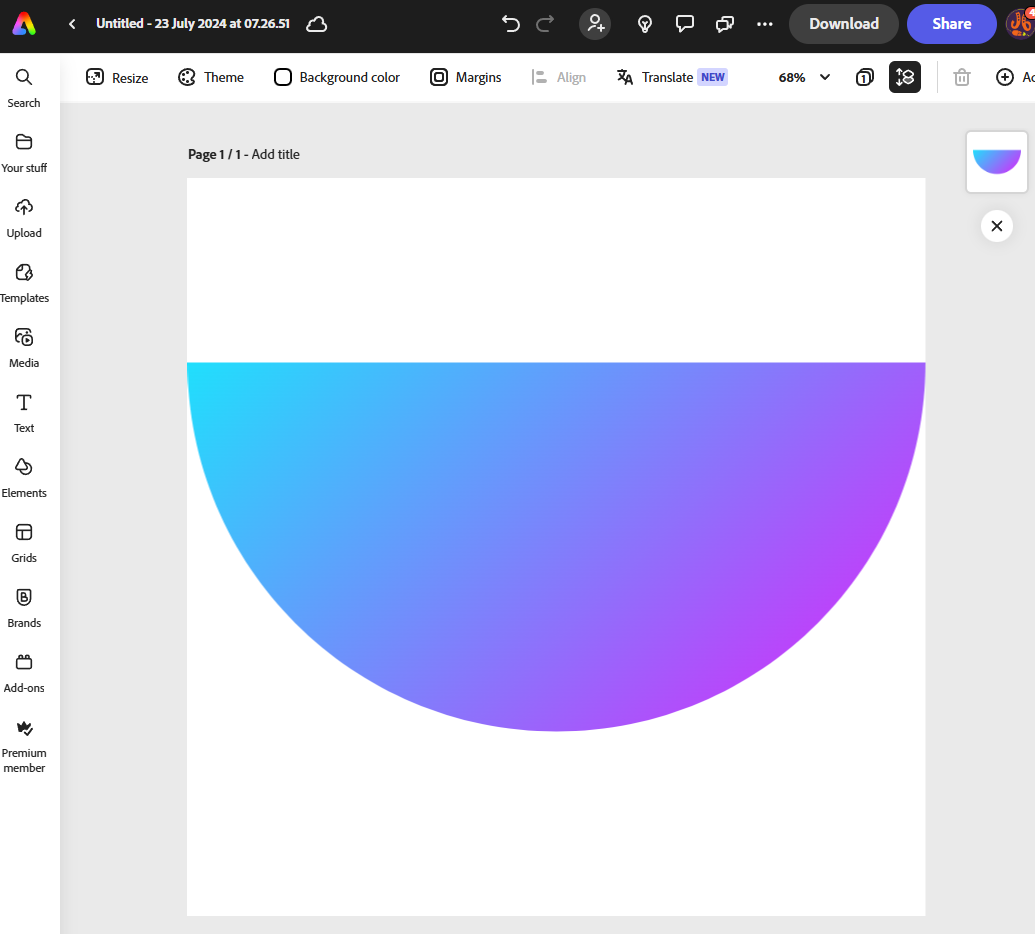Click the Upload icon in sidebar

pos(24,217)
